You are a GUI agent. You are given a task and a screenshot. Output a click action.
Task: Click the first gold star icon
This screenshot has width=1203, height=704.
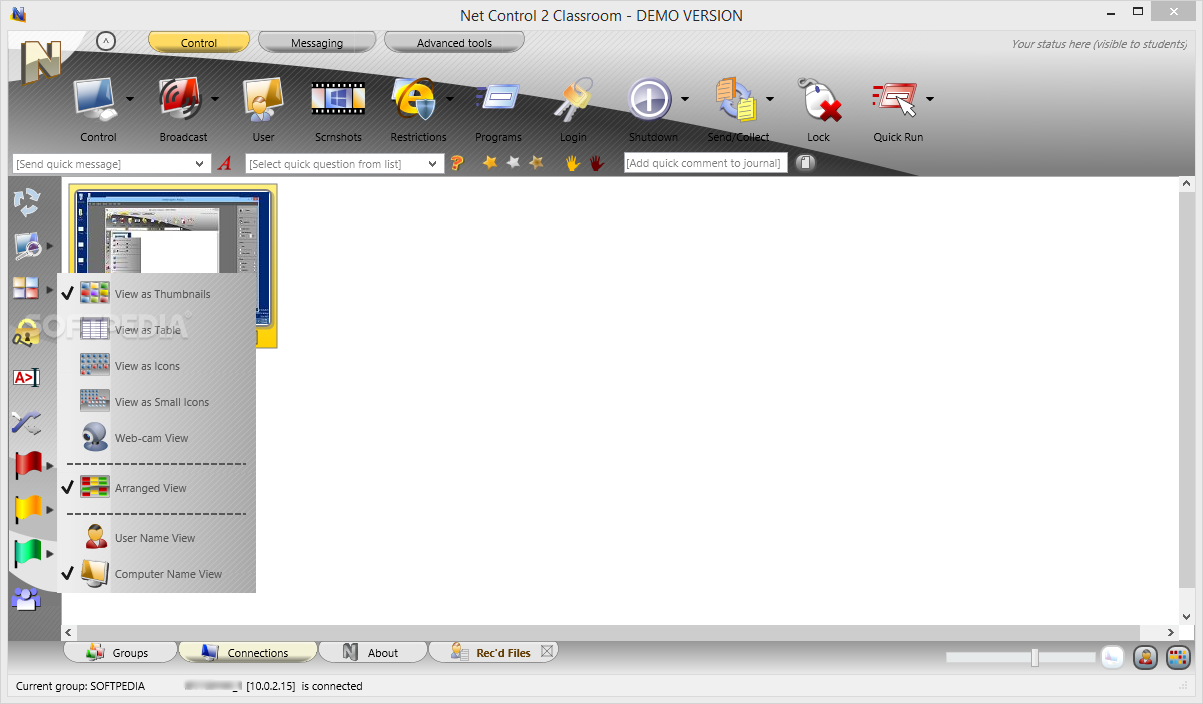tap(490, 162)
